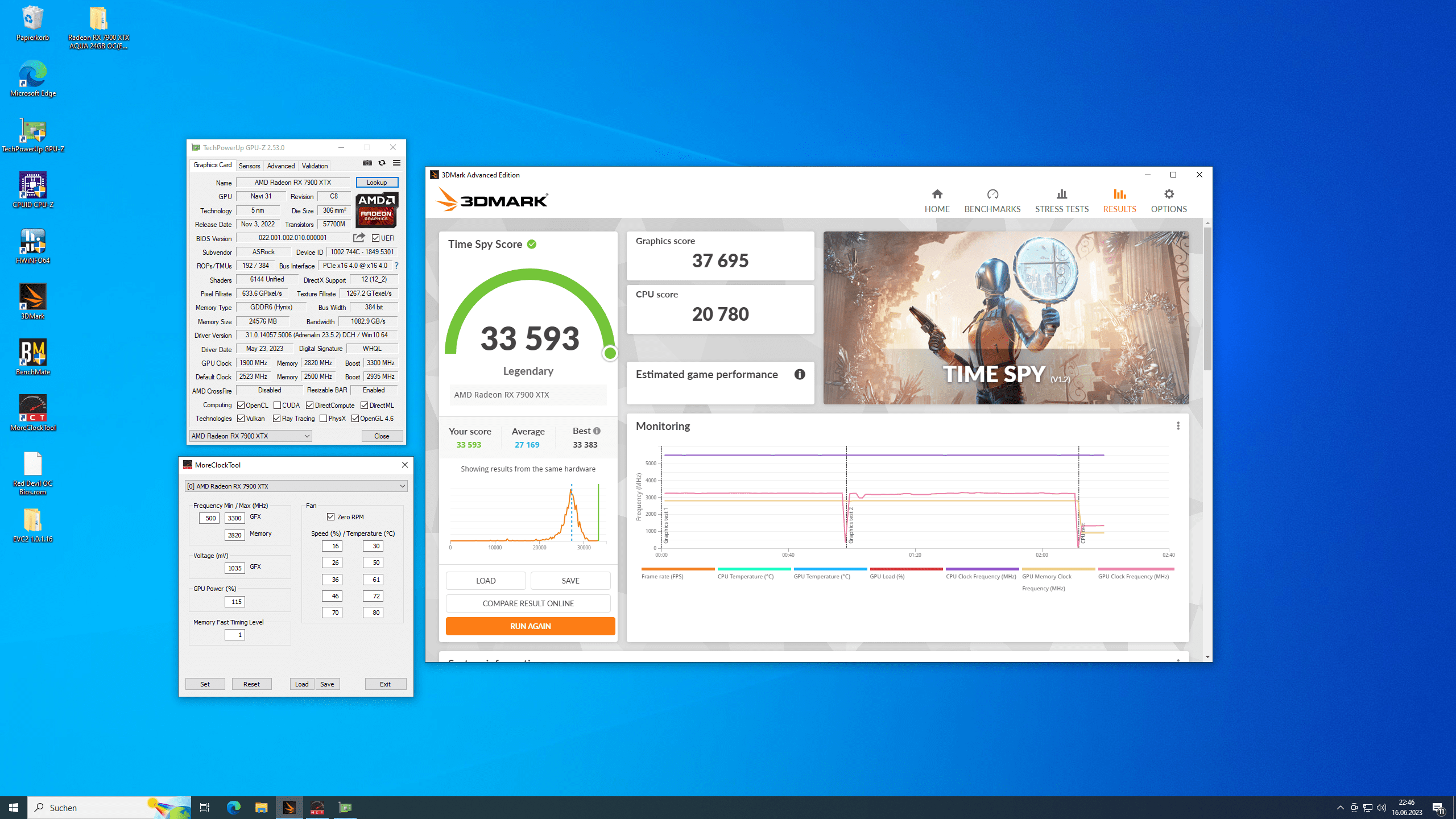Viewport: 1456px width, 819px height.
Task: Go to 3DMark Stress Tests
Action: point(1061,201)
